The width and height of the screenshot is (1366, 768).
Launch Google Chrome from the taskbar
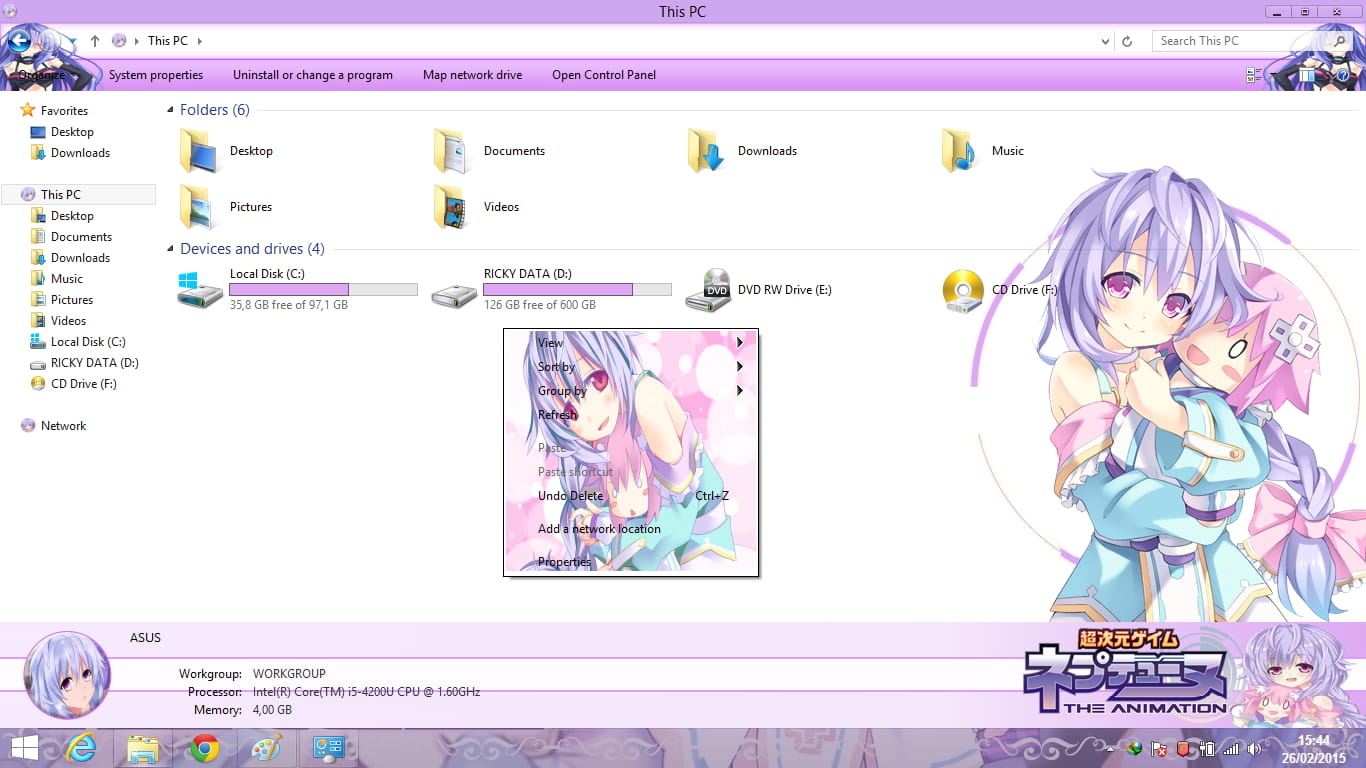[205, 748]
